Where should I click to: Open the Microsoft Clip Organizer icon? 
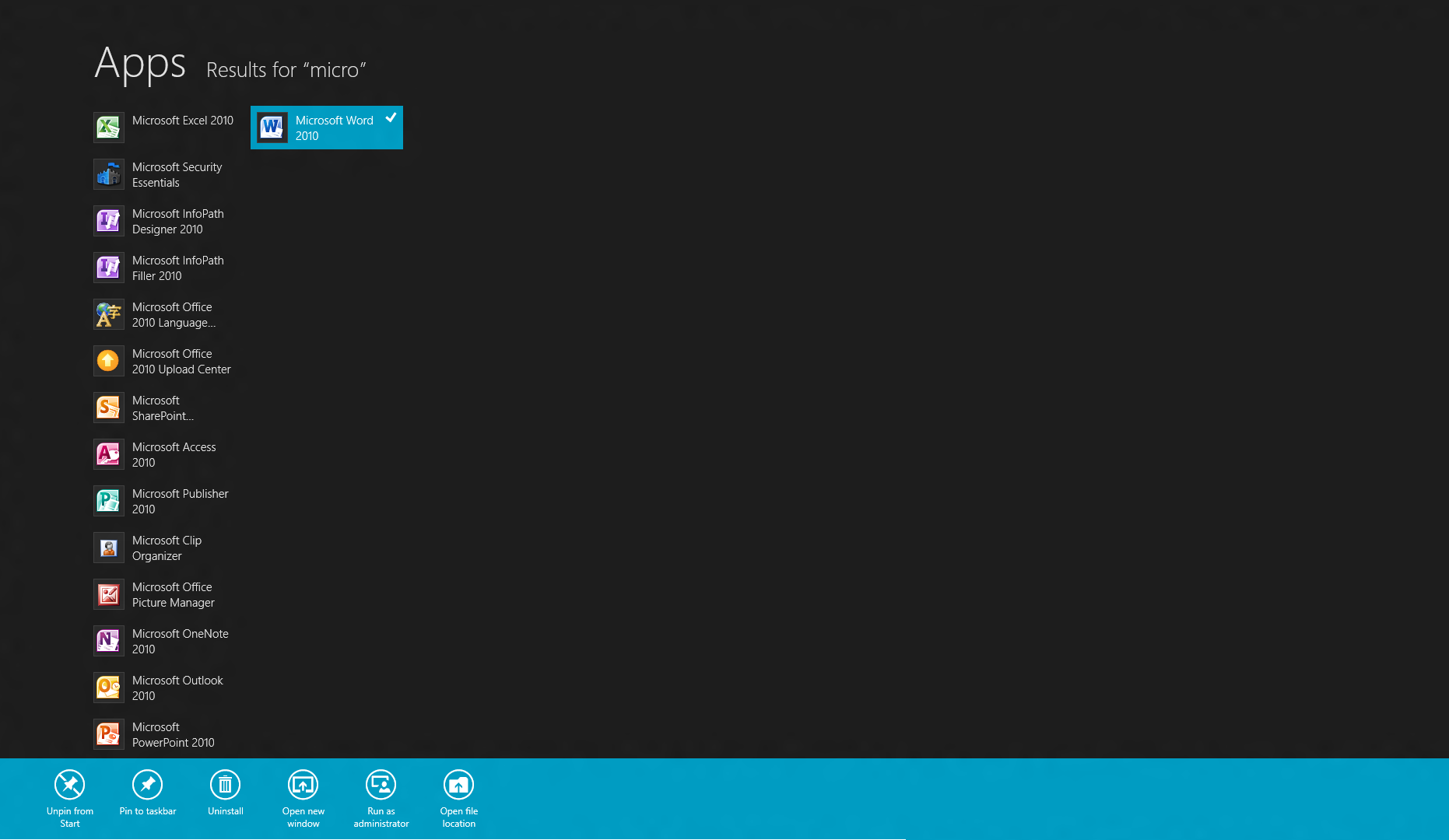109,548
